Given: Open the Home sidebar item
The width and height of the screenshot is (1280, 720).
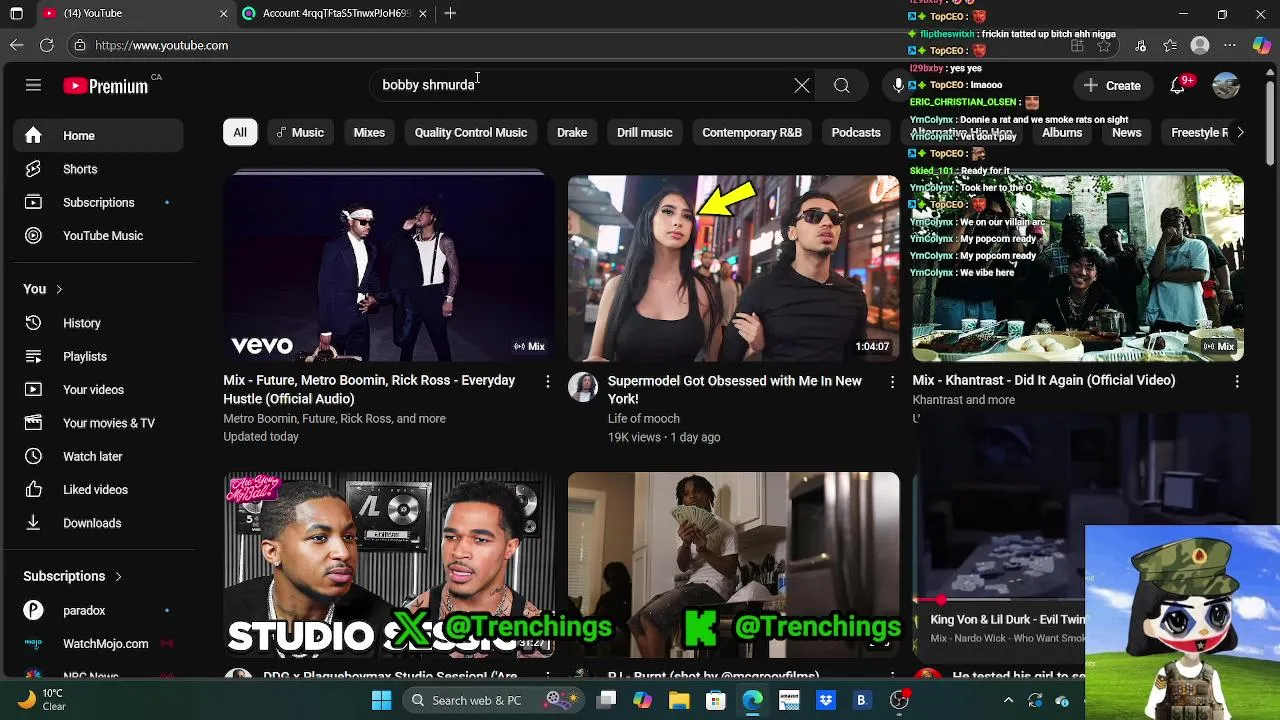Looking at the screenshot, I should (x=98, y=136).
